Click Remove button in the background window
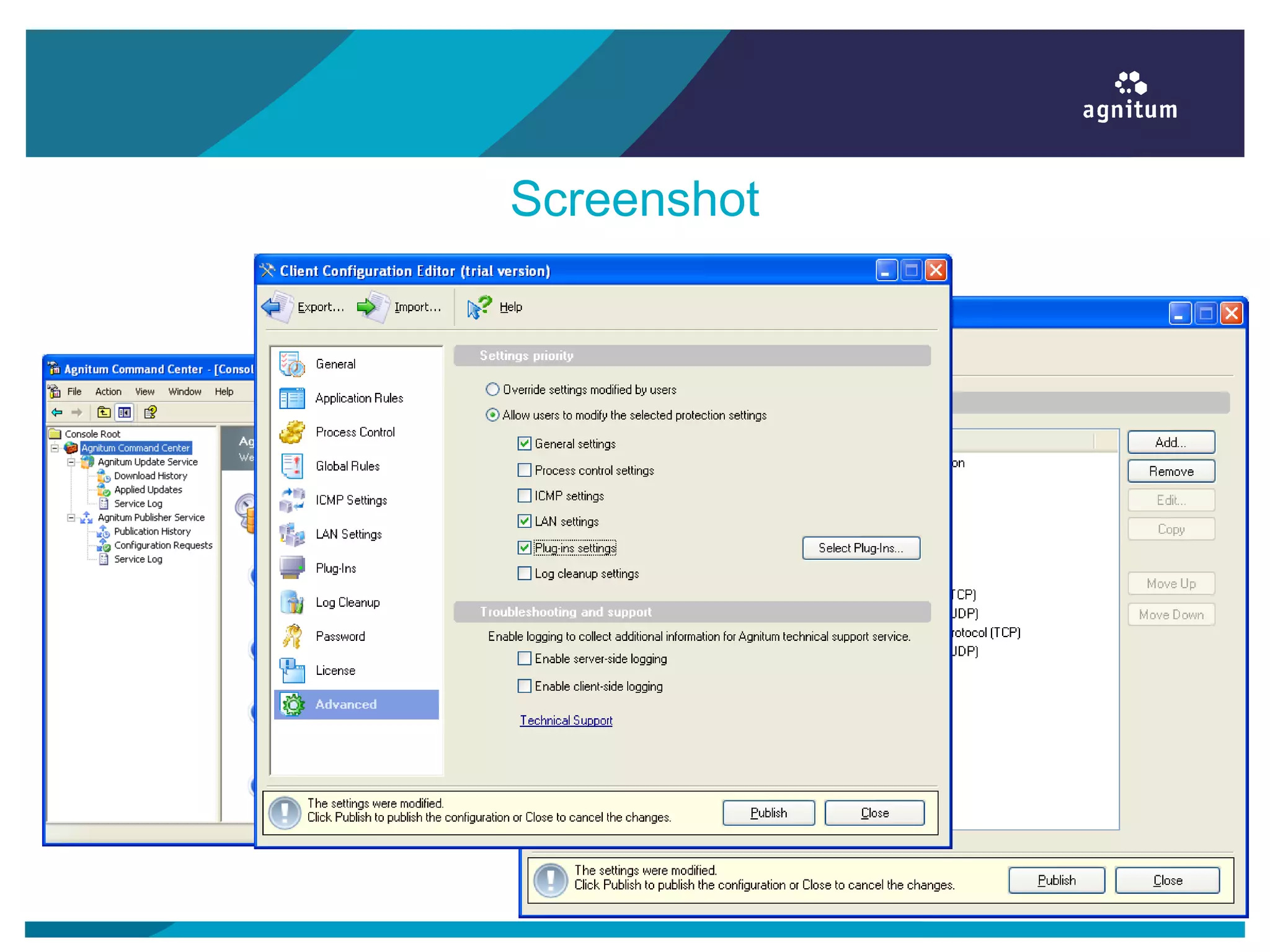1270x952 pixels. [1171, 471]
